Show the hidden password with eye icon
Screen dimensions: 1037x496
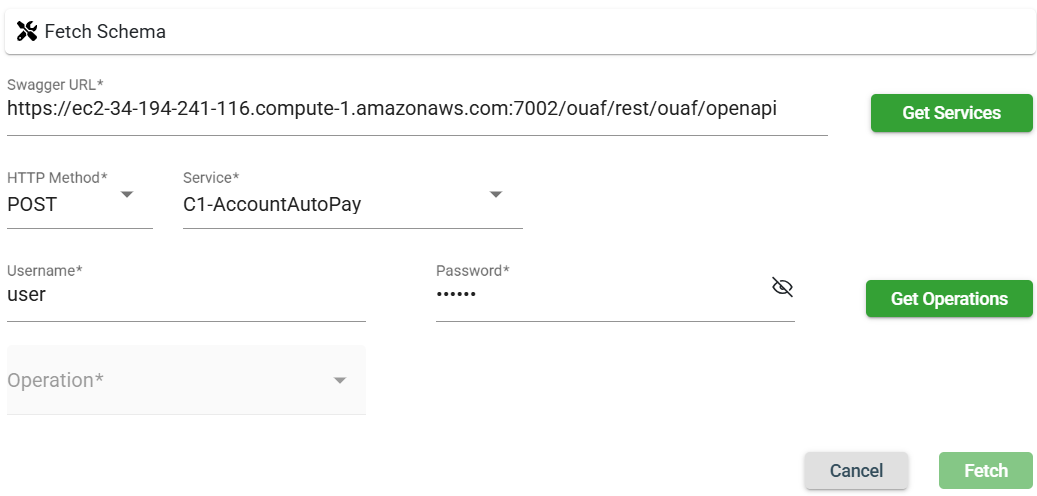(x=782, y=288)
